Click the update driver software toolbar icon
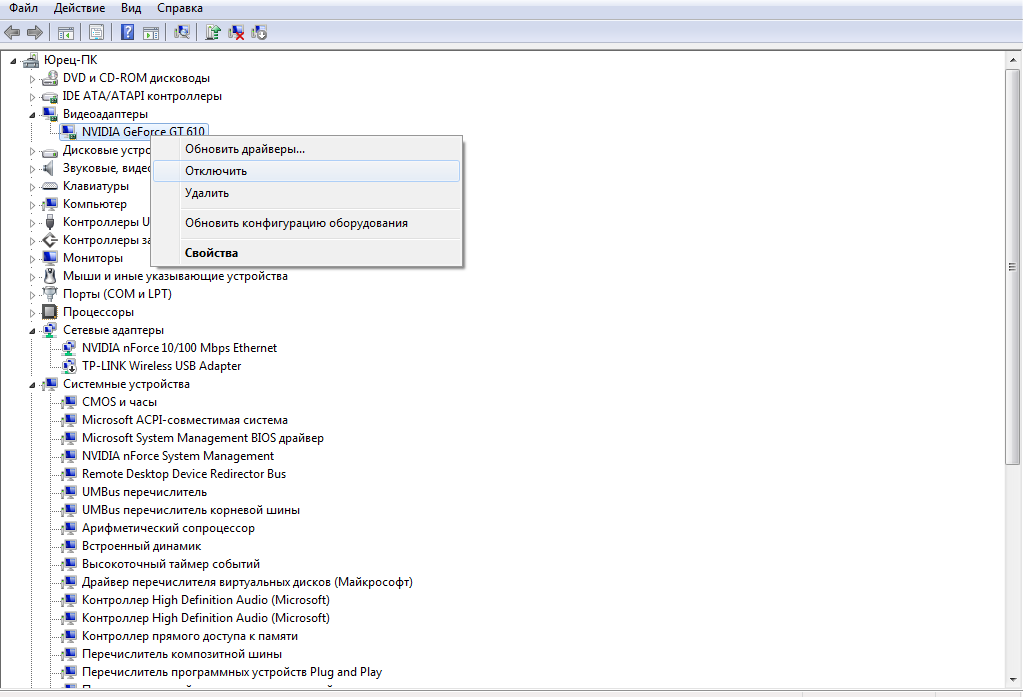The image size is (1027, 697). click(x=213, y=32)
